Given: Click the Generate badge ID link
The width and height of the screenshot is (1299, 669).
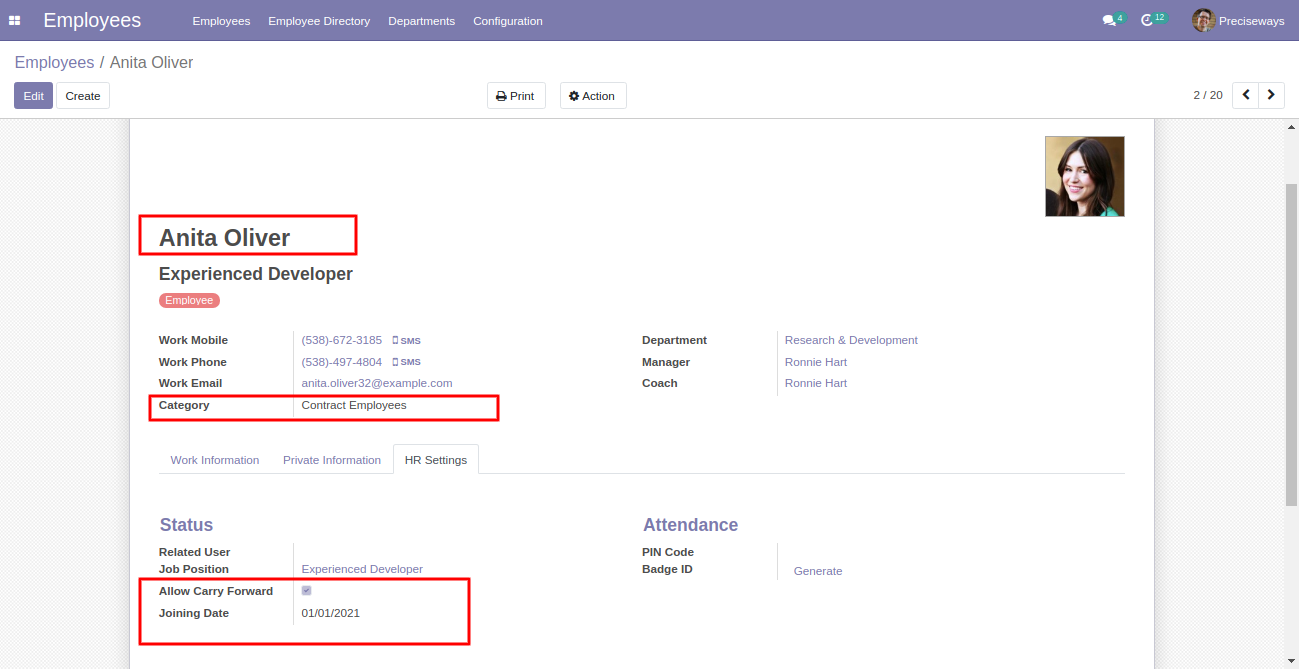Looking at the screenshot, I should click(818, 571).
